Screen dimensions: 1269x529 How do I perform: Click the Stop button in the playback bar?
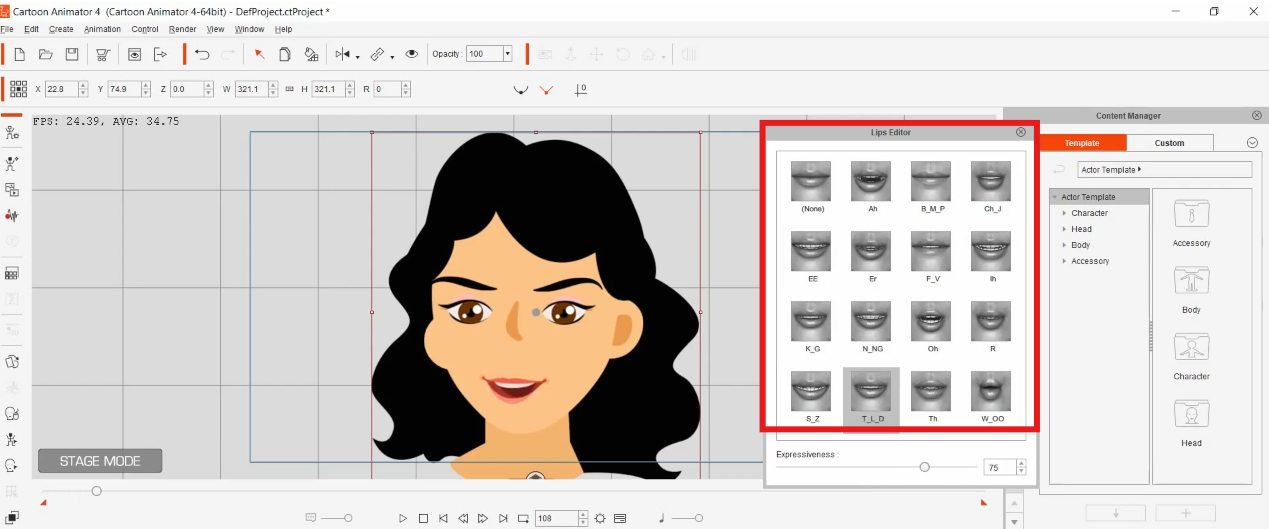pos(423,518)
